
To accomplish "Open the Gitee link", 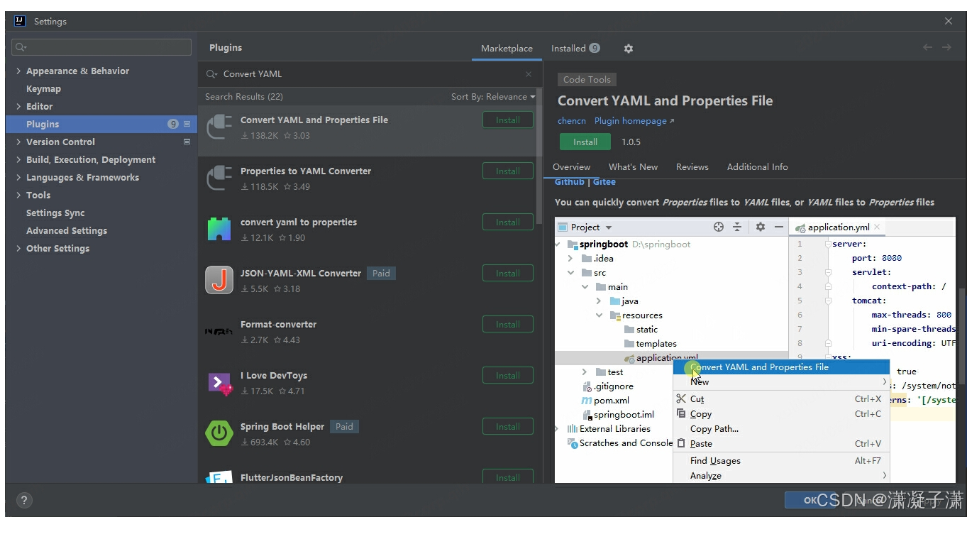I will click(604, 182).
